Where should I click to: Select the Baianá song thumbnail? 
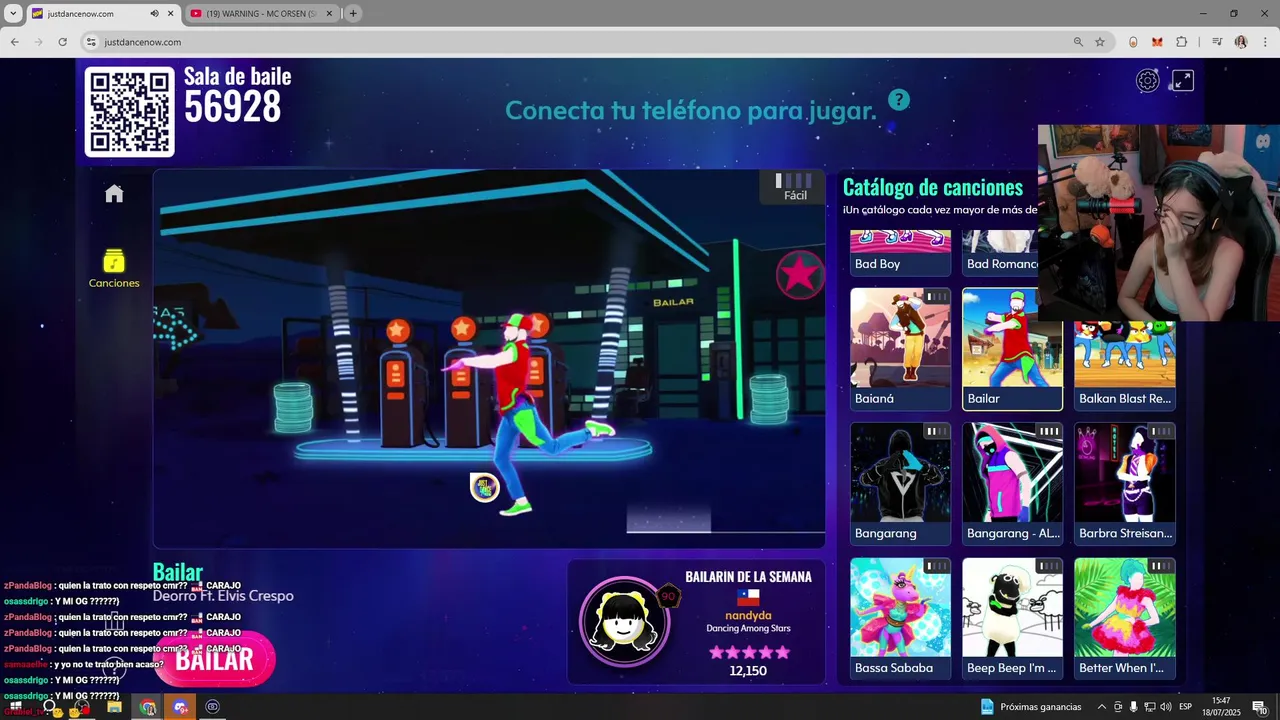point(900,338)
